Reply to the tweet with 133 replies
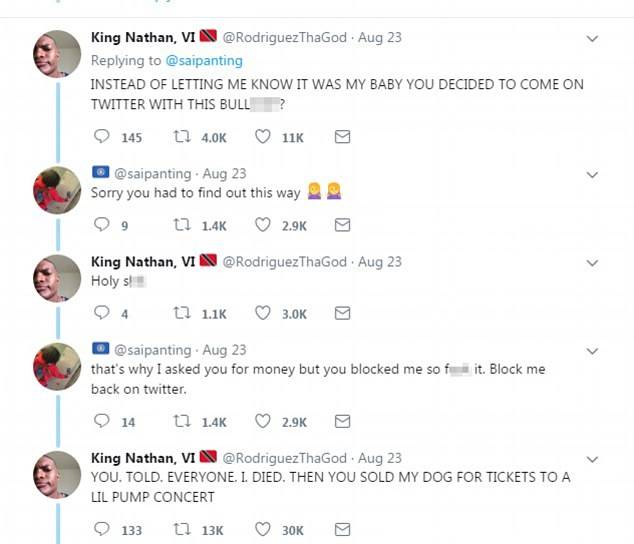The width and height of the screenshot is (634, 544). tap(101, 529)
